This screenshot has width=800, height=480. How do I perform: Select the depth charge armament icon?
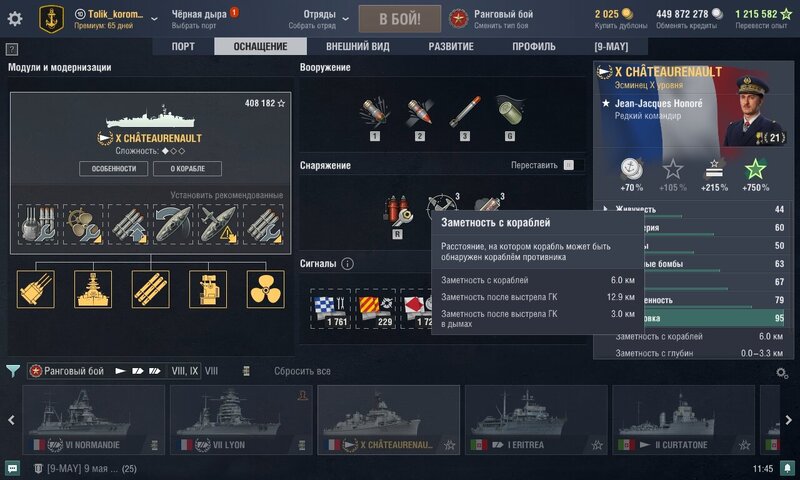click(509, 113)
